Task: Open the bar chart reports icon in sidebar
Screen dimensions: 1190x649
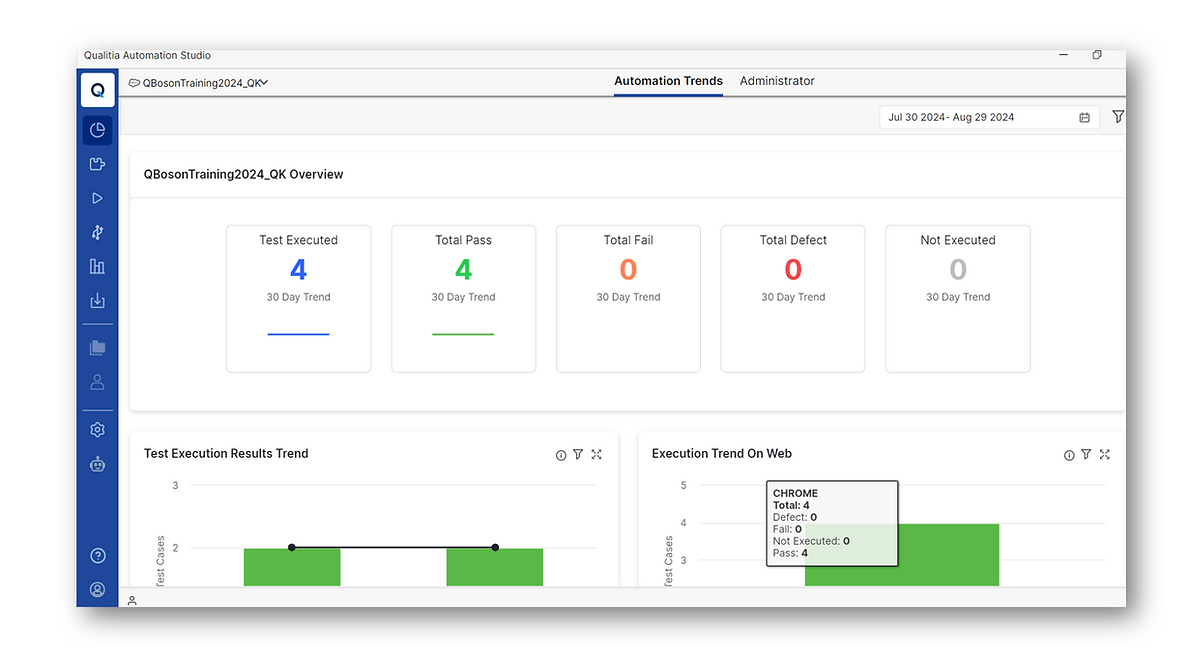Action: 97,266
